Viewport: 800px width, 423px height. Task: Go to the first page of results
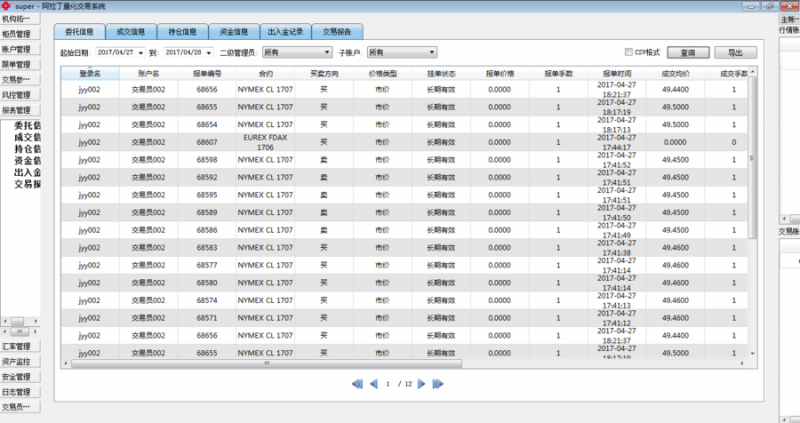click(357, 384)
